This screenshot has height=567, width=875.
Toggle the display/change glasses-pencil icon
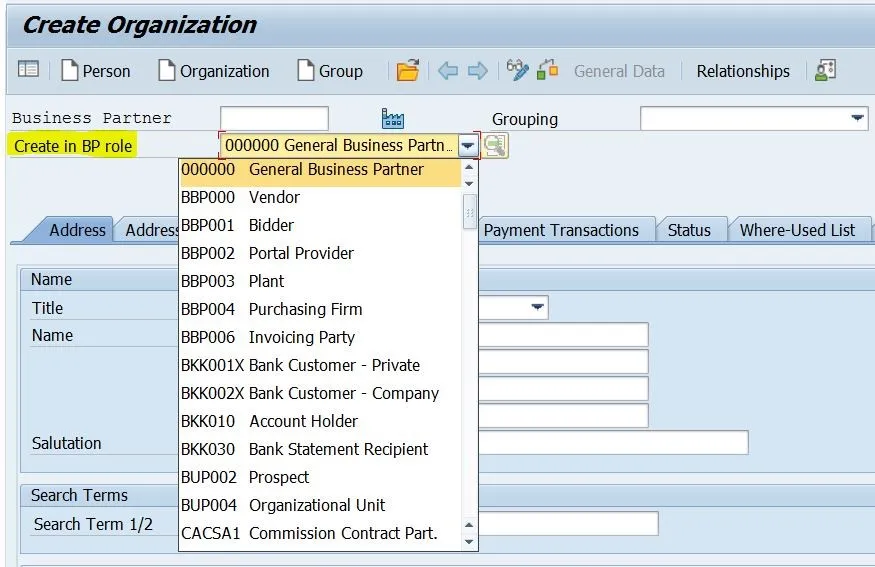pos(517,70)
